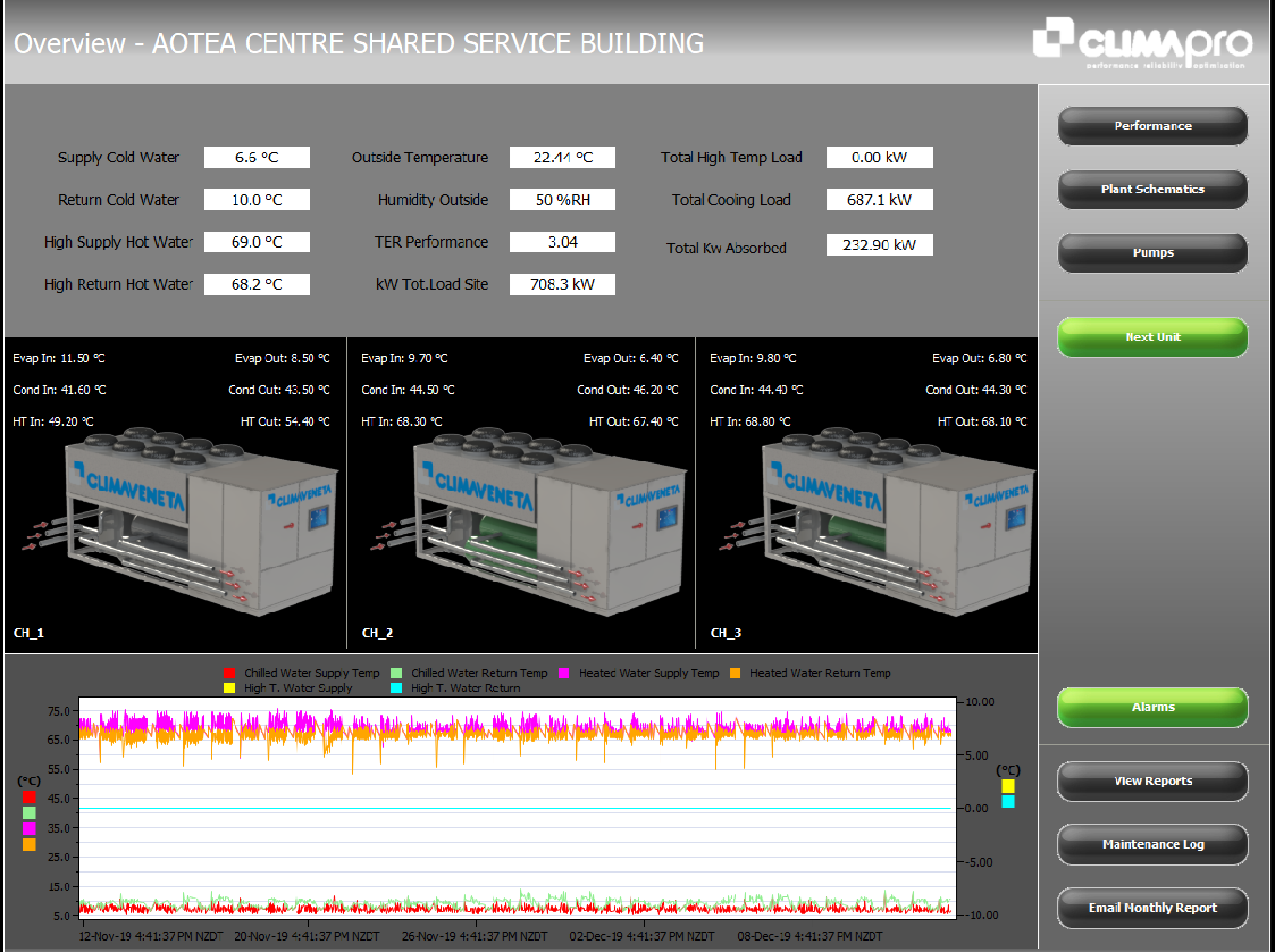Click the 02-Dec-19 time axis label
Image resolution: width=1275 pixels, height=952 pixels.
642,936
